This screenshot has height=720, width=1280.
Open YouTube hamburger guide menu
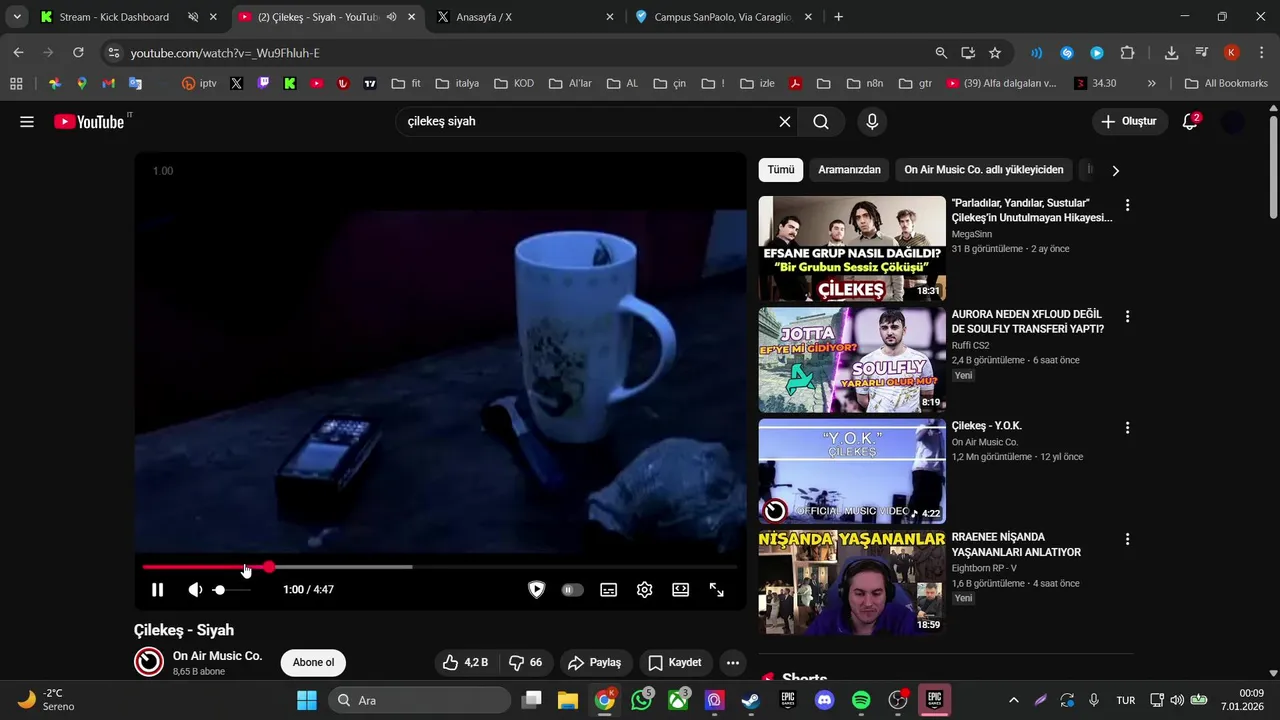click(x=27, y=122)
